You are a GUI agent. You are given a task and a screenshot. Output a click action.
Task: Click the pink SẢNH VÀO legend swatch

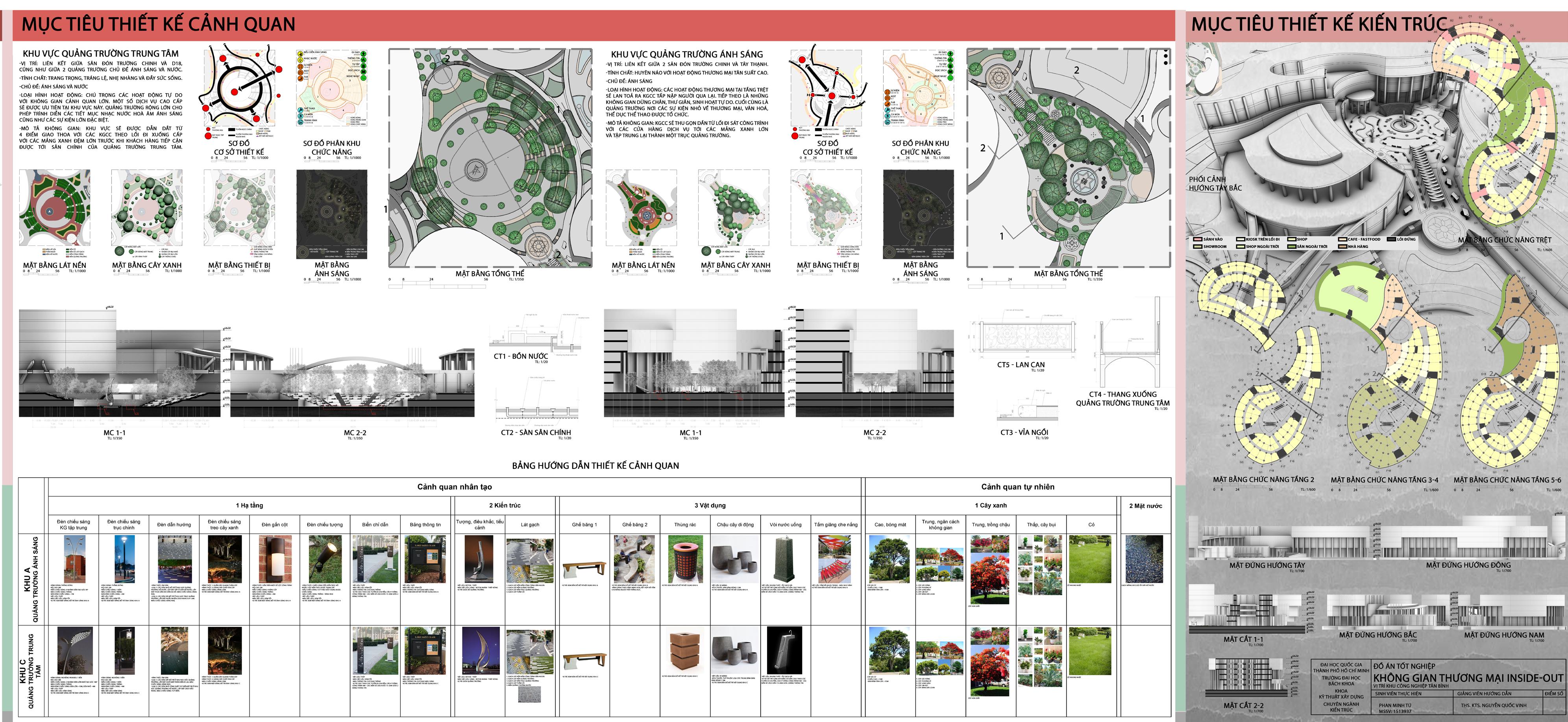(x=1198, y=239)
